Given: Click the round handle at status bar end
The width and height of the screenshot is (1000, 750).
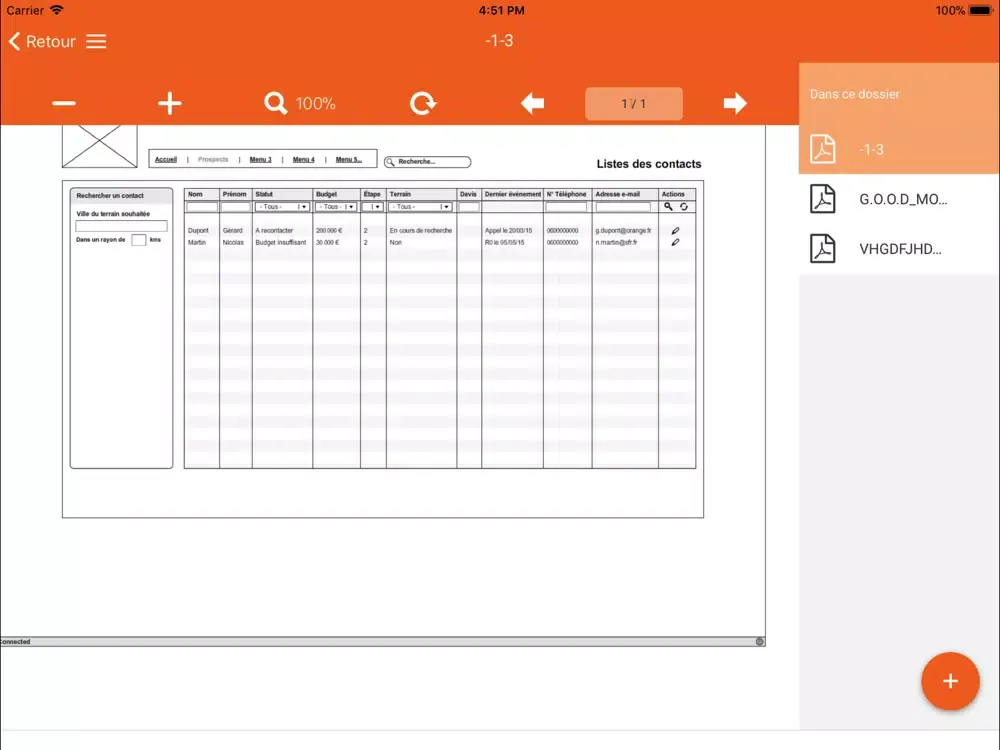Looking at the screenshot, I should pyautogui.click(x=760, y=642).
